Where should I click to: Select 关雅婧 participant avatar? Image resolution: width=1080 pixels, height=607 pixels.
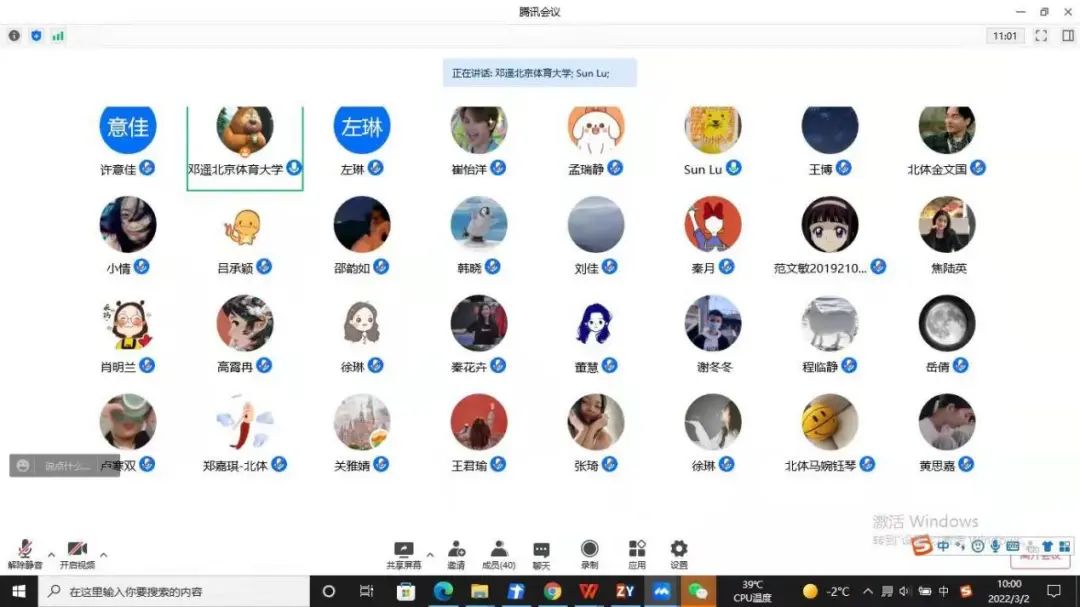(x=362, y=422)
